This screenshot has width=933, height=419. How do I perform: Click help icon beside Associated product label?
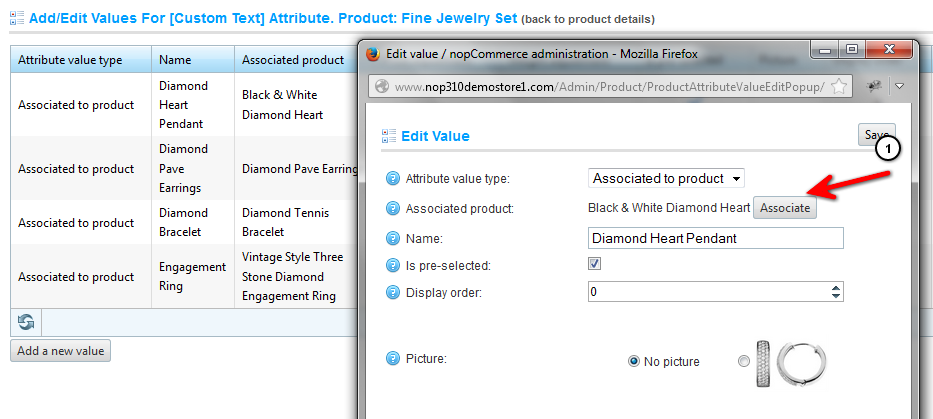393,208
